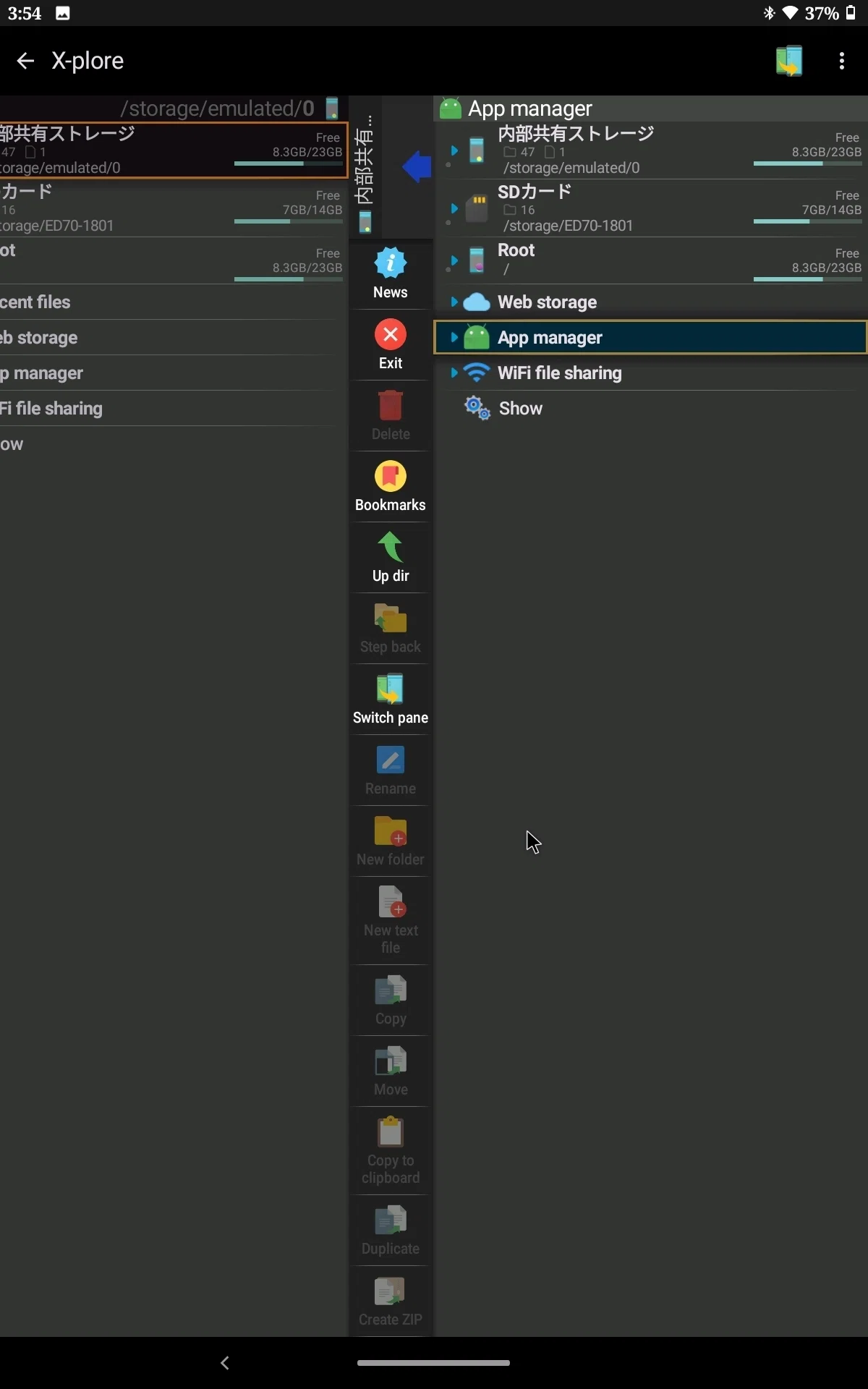Tap Switch pane in the middle toolbar
The width and height of the screenshot is (868, 1389).
(x=391, y=700)
